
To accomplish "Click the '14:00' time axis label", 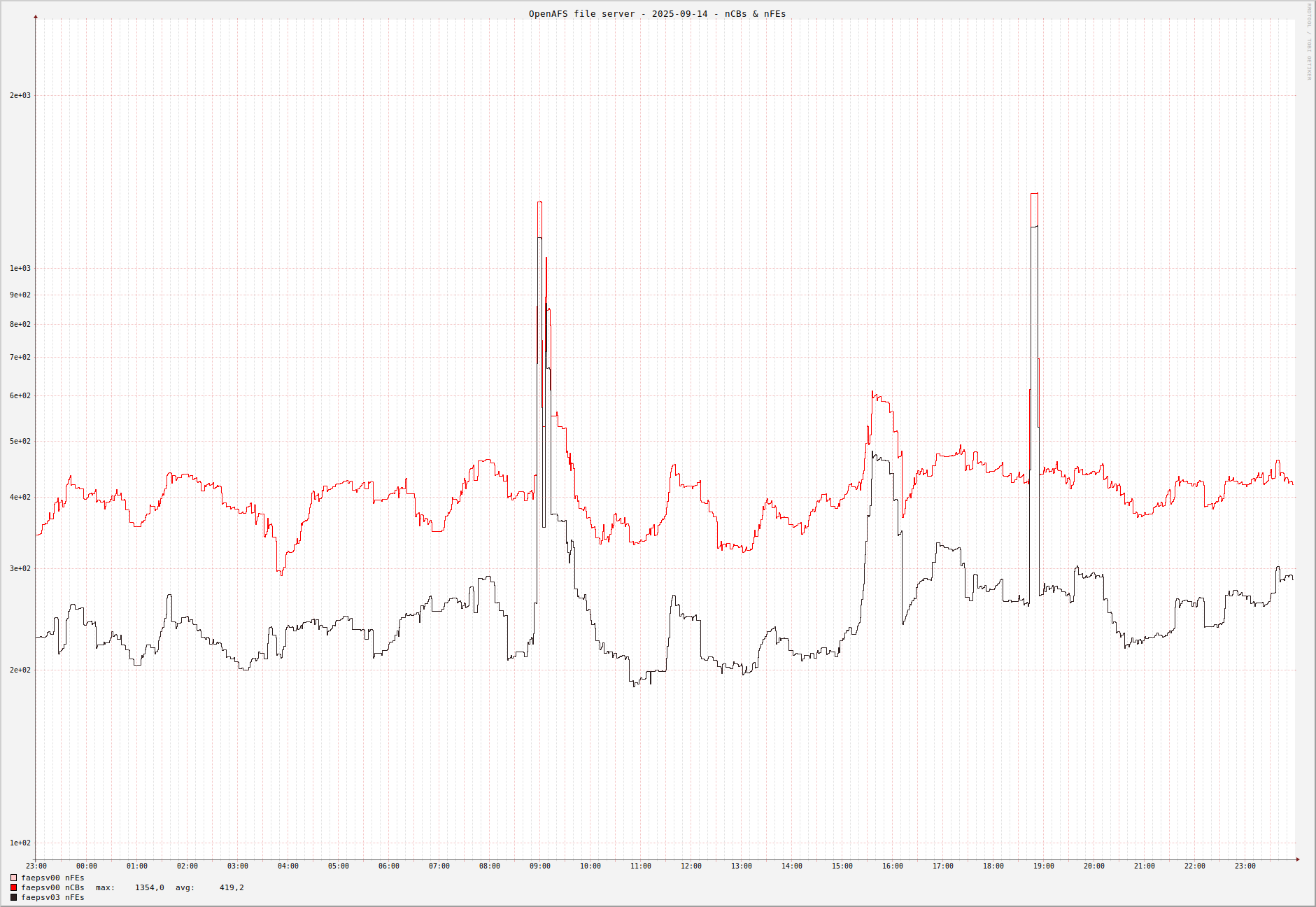I will (792, 866).
